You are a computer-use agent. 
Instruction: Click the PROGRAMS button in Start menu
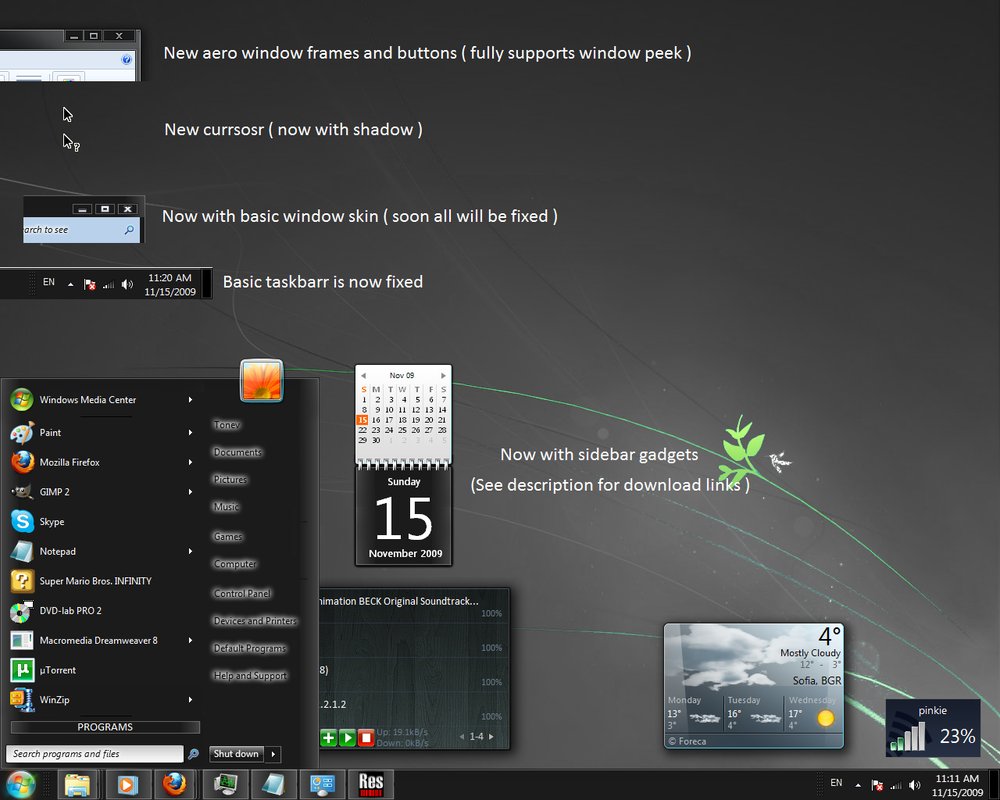105,727
